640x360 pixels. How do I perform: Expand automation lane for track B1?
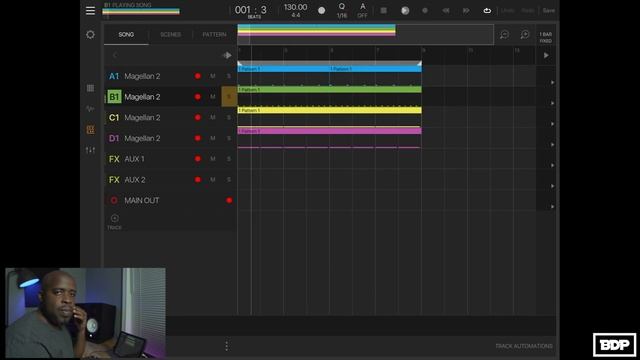pyautogui.click(x=552, y=103)
